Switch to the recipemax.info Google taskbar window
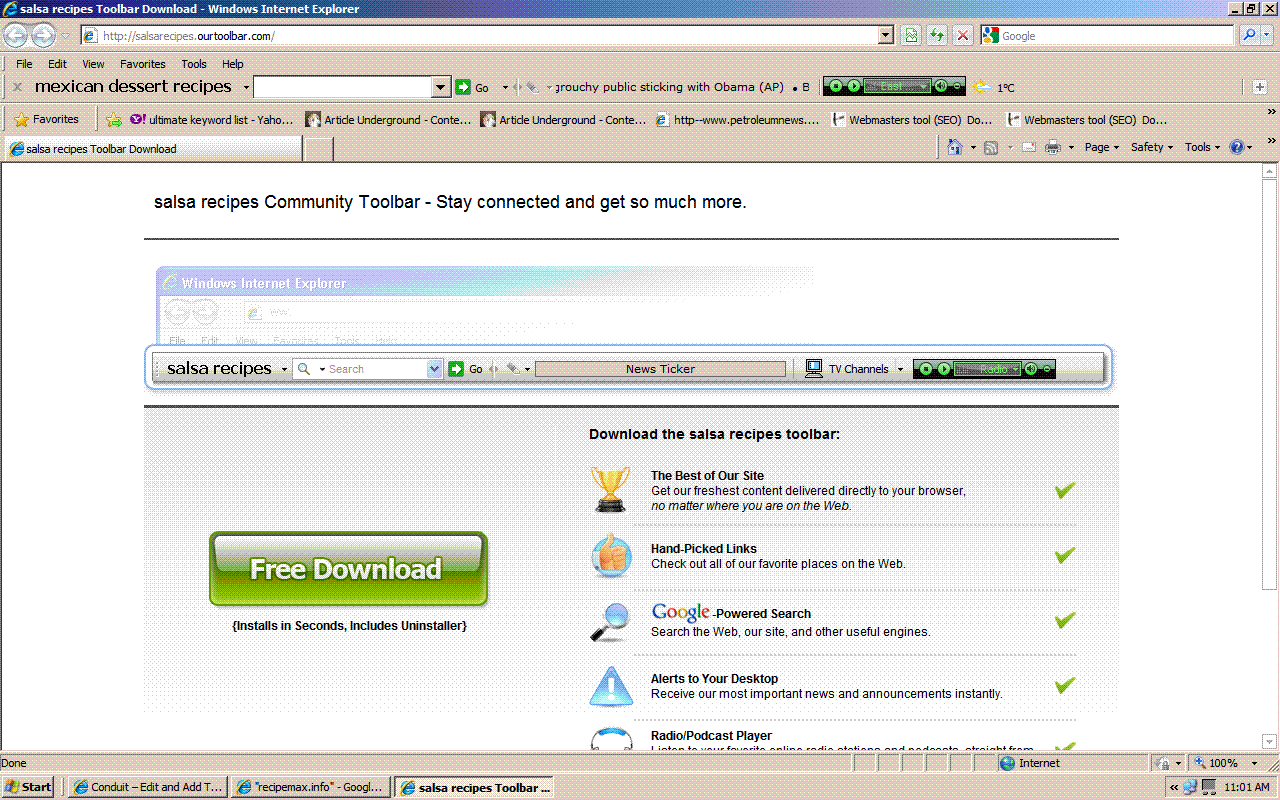 pos(310,787)
